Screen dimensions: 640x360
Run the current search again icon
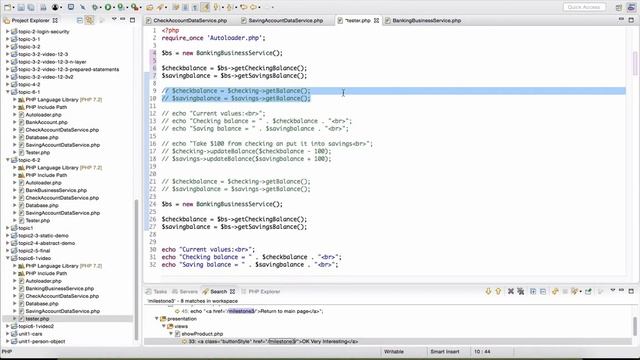(555, 291)
